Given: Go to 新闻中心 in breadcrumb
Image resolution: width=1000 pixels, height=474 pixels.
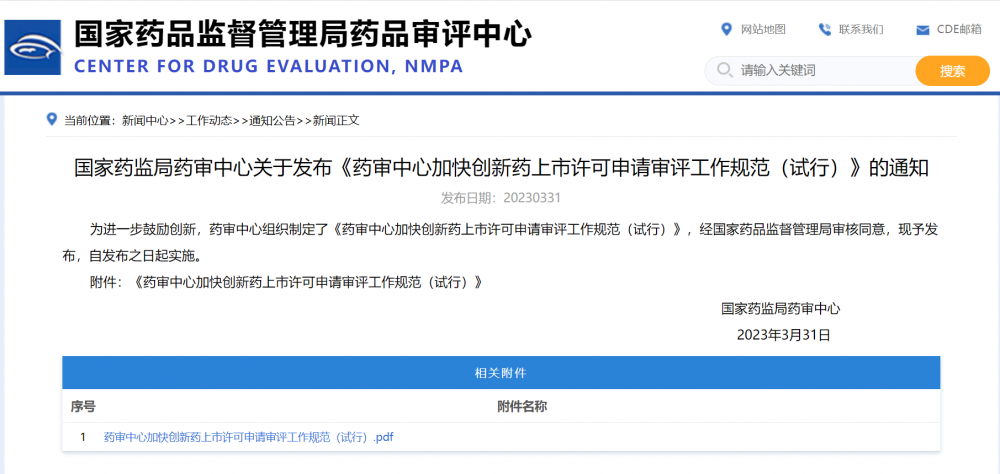Looking at the screenshot, I should click(145, 121).
